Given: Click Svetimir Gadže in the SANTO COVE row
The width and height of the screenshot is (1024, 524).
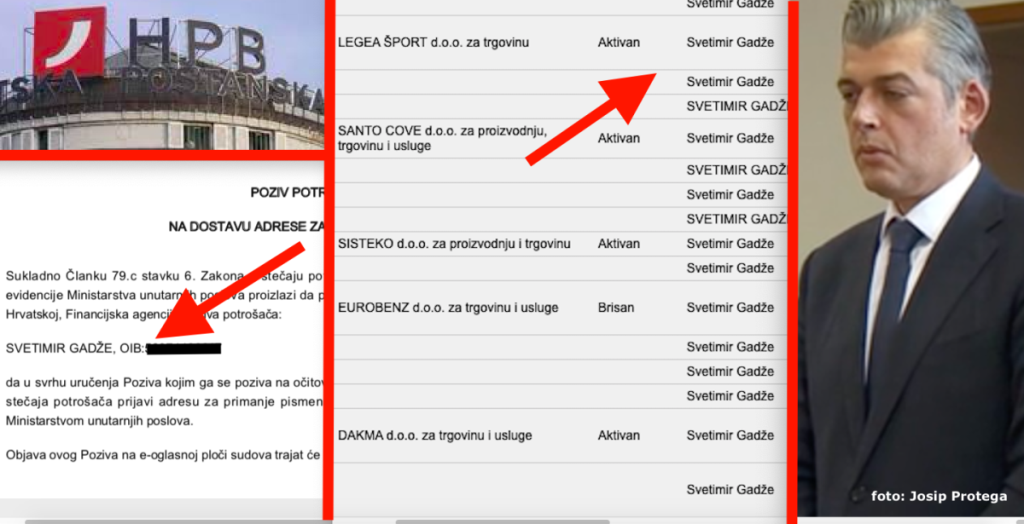Looking at the screenshot, I should tap(730, 139).
